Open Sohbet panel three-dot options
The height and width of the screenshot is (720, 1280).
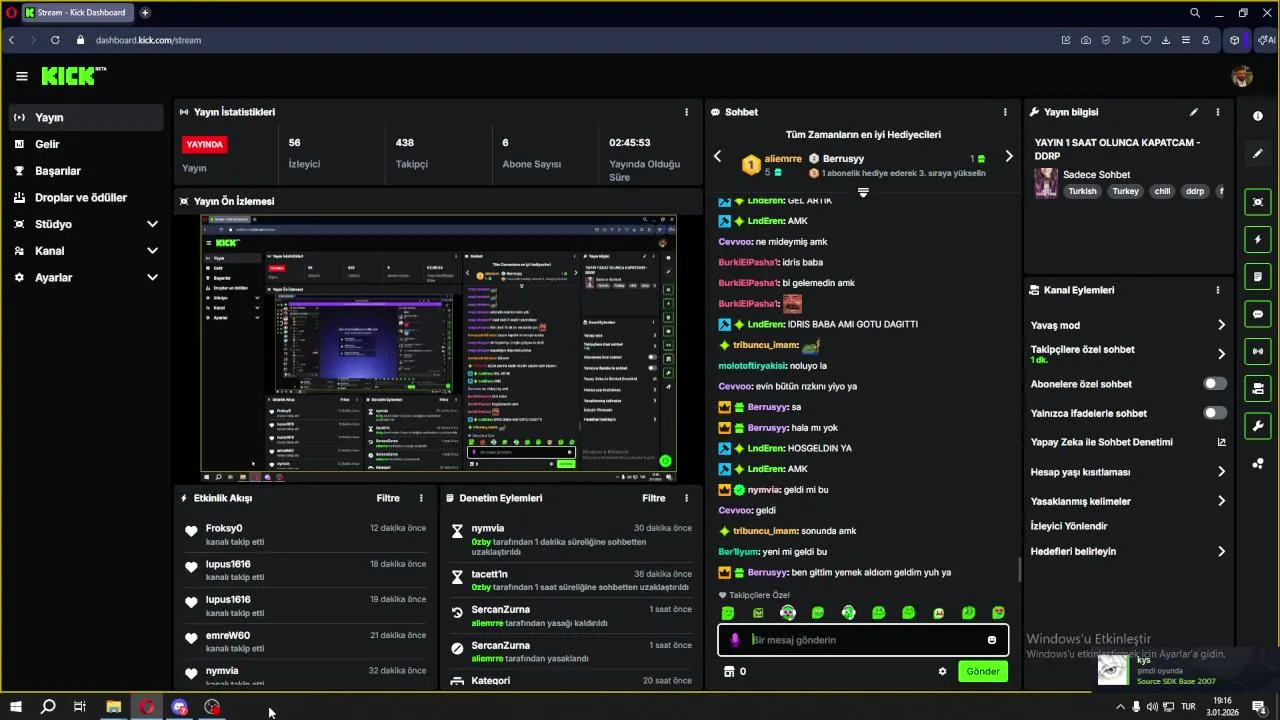point(1005,112)
